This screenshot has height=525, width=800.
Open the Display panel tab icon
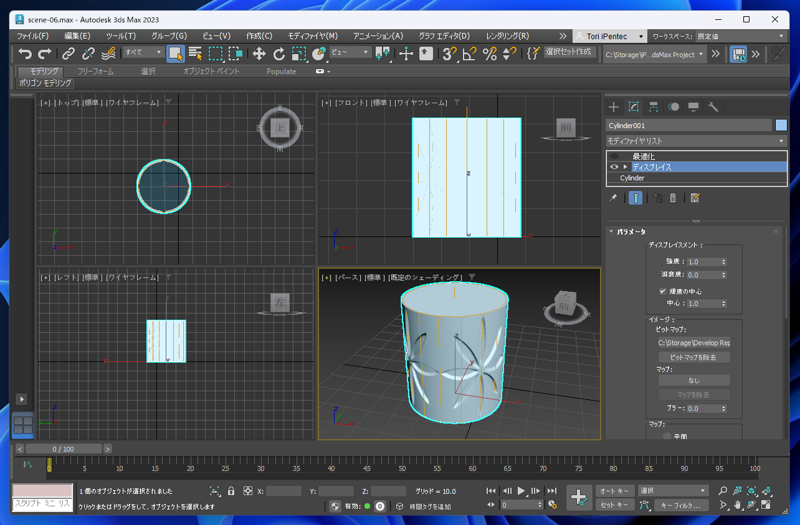click(x=693, y=107)
